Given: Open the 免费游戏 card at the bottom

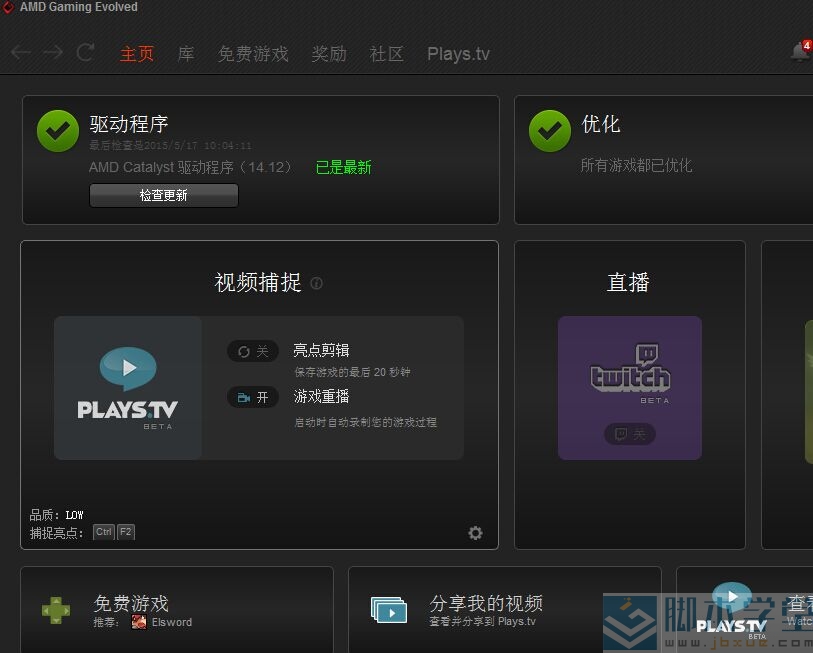Looking at the screenshot, I should pos(177,610).
